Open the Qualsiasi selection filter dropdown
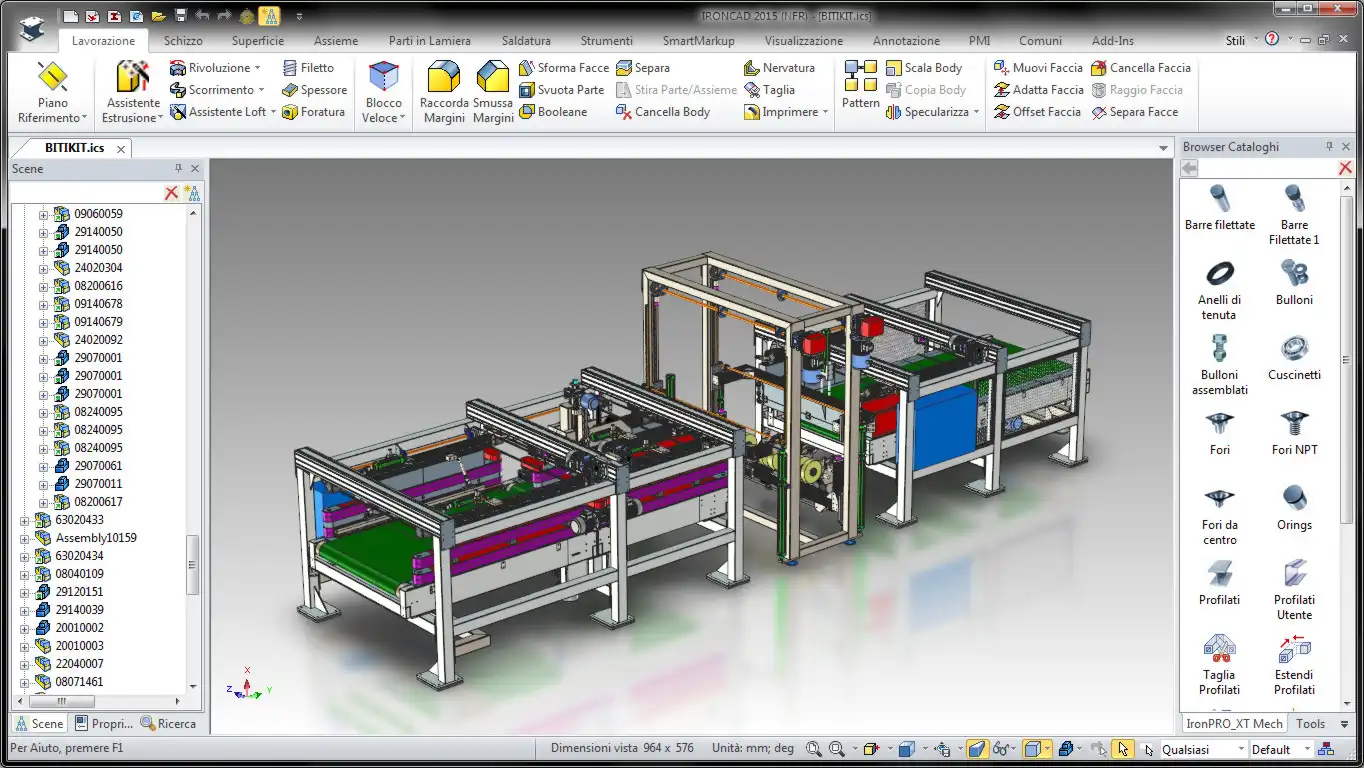The height and width of the screenshot is (768, 1364). 1241,749
